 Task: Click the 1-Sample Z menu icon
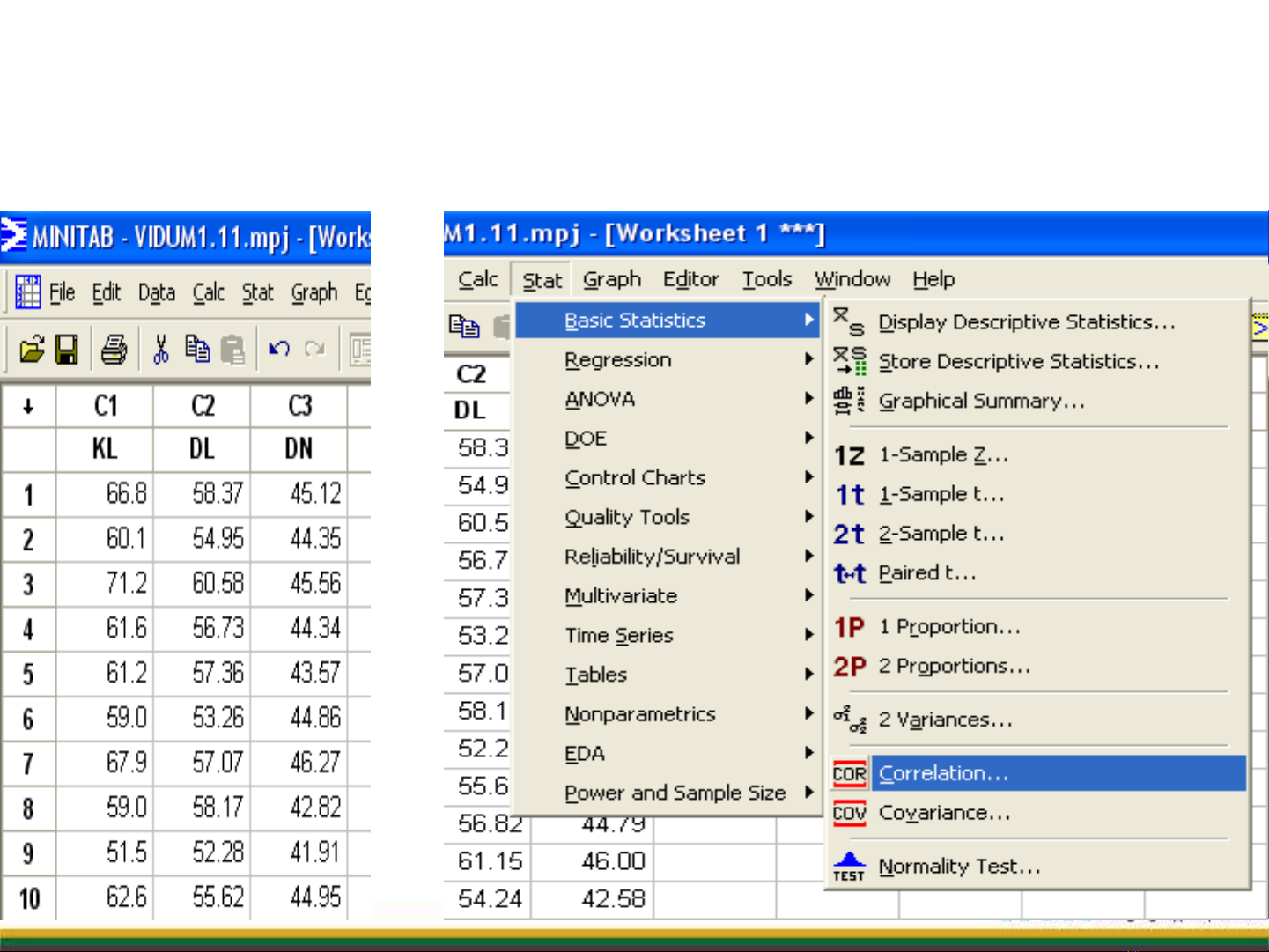[x=849, y=455]
